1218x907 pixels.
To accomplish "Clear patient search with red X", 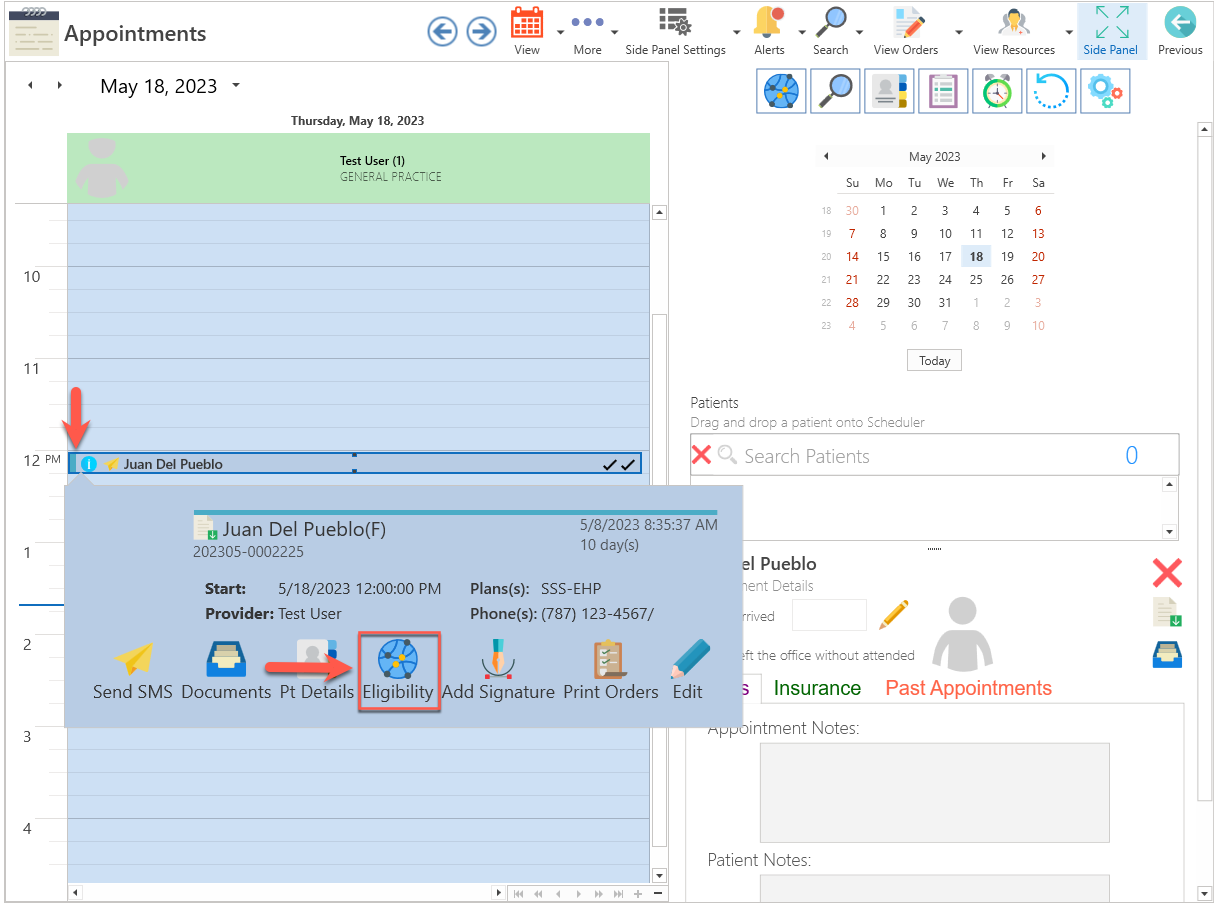I will 702,455.
